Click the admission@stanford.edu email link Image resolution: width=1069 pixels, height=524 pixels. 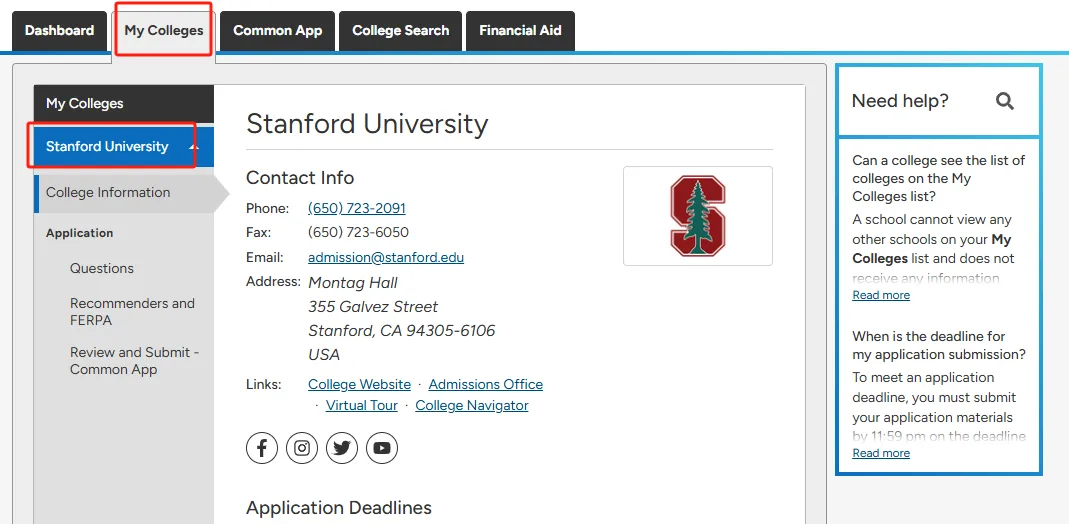click(386, 257)
